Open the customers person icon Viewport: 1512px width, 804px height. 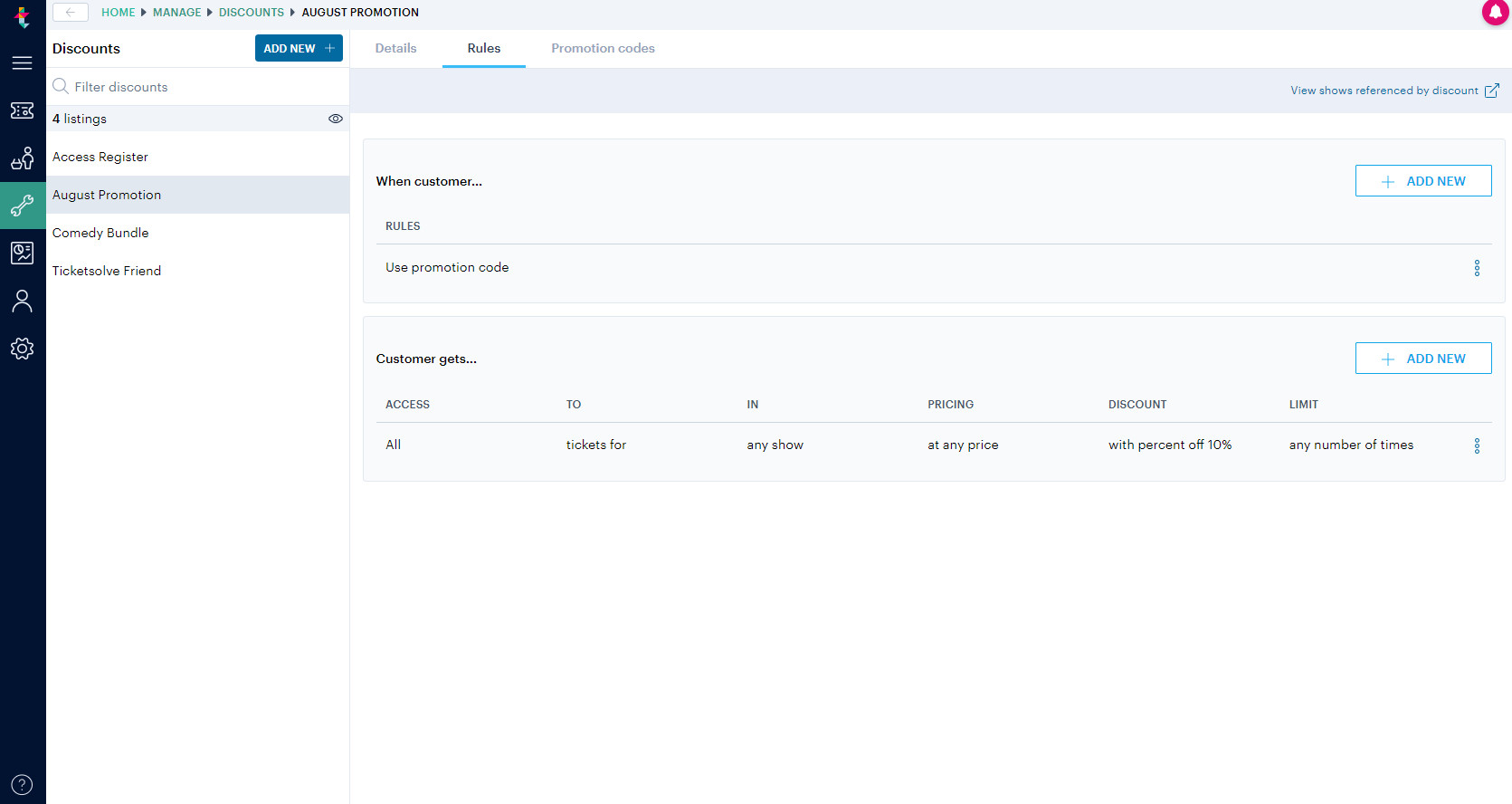click(22, 301)
